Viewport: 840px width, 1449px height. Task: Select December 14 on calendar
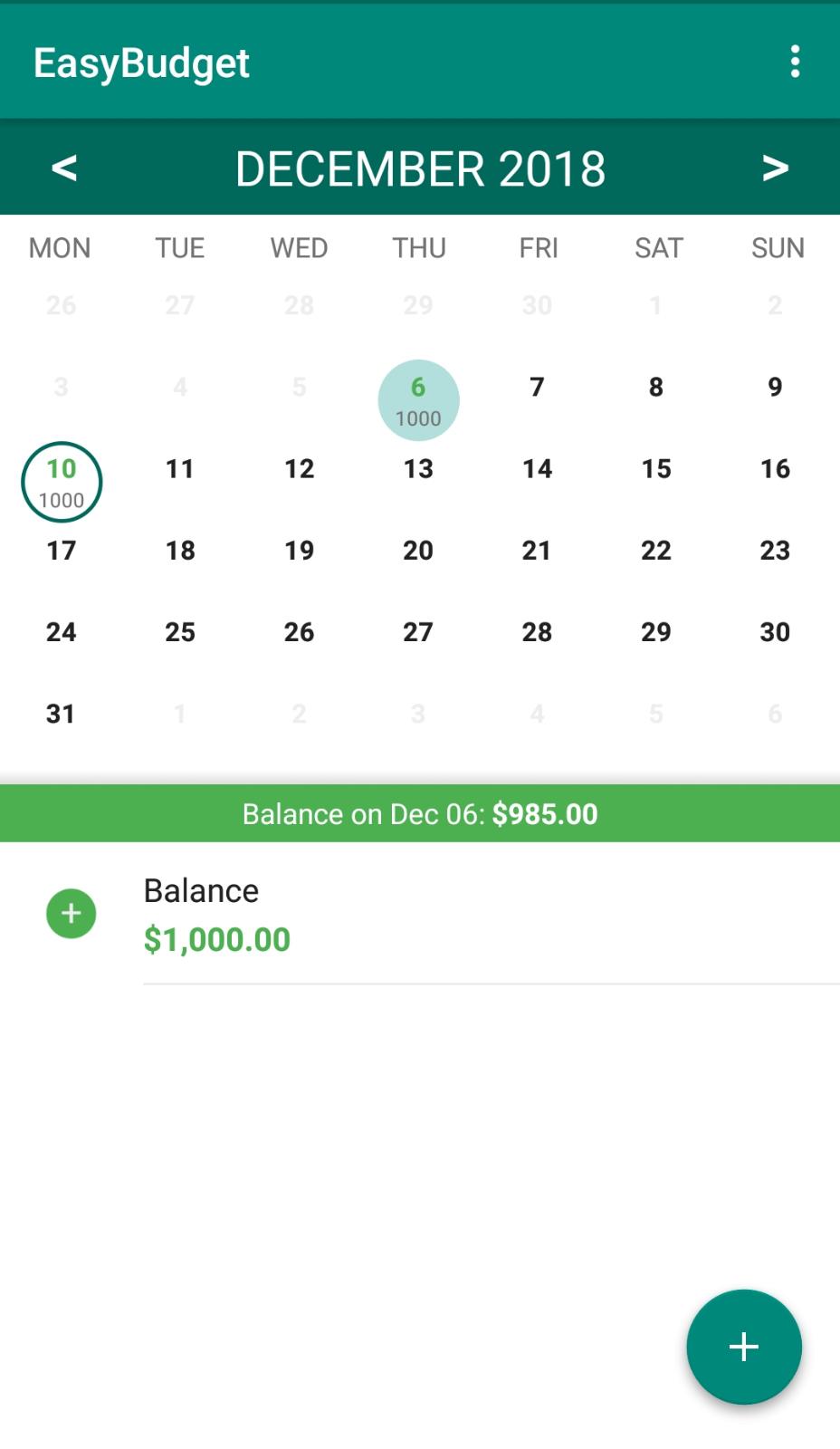point(537,469)
